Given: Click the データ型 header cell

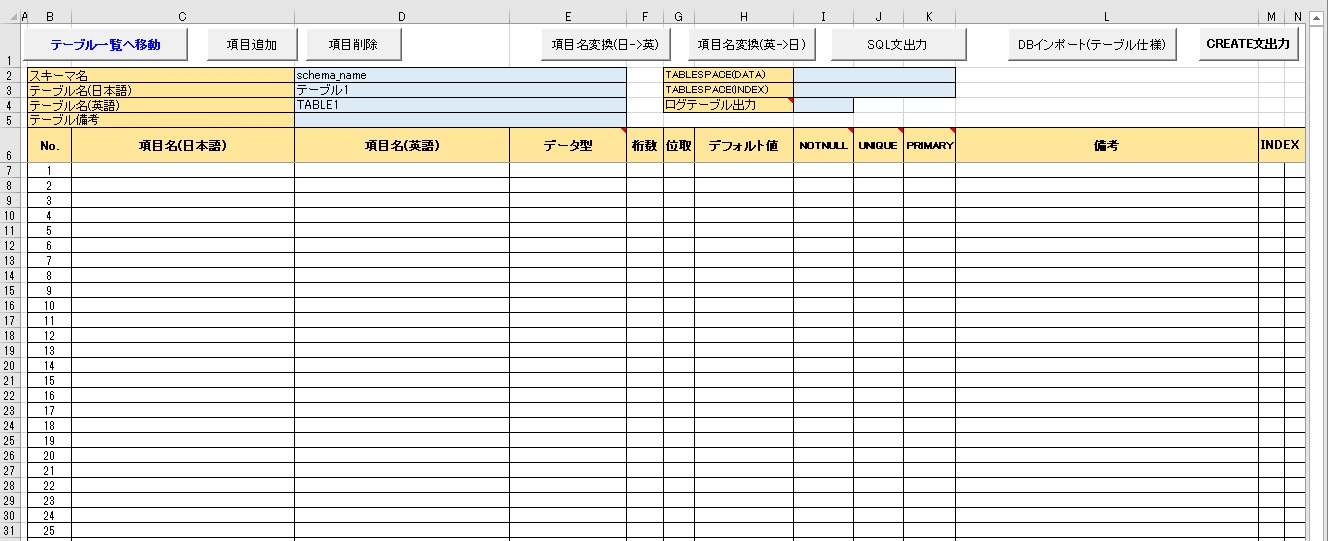Looking at the screenshot, I should point(568,145).
